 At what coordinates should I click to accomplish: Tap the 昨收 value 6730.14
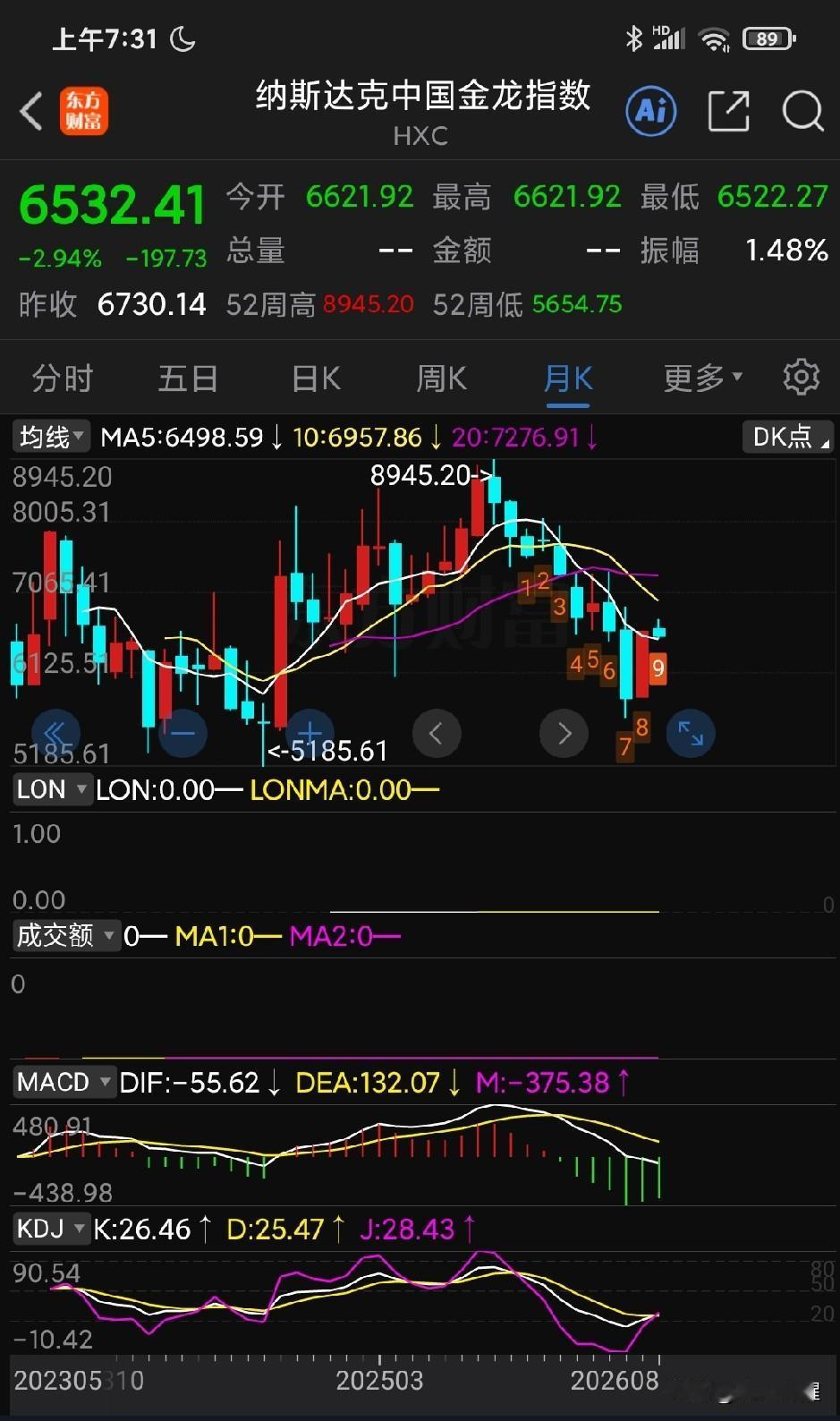pos(152,304)
